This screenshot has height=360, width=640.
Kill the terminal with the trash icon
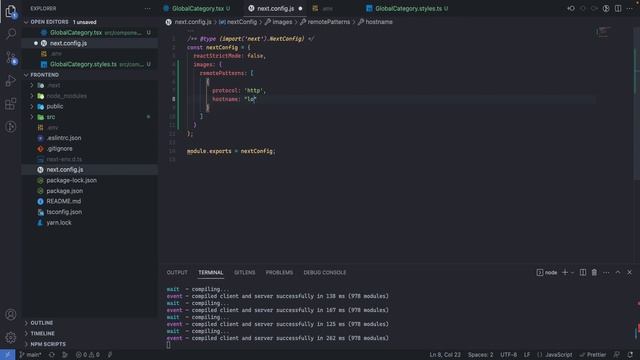(x=594, y=272)
